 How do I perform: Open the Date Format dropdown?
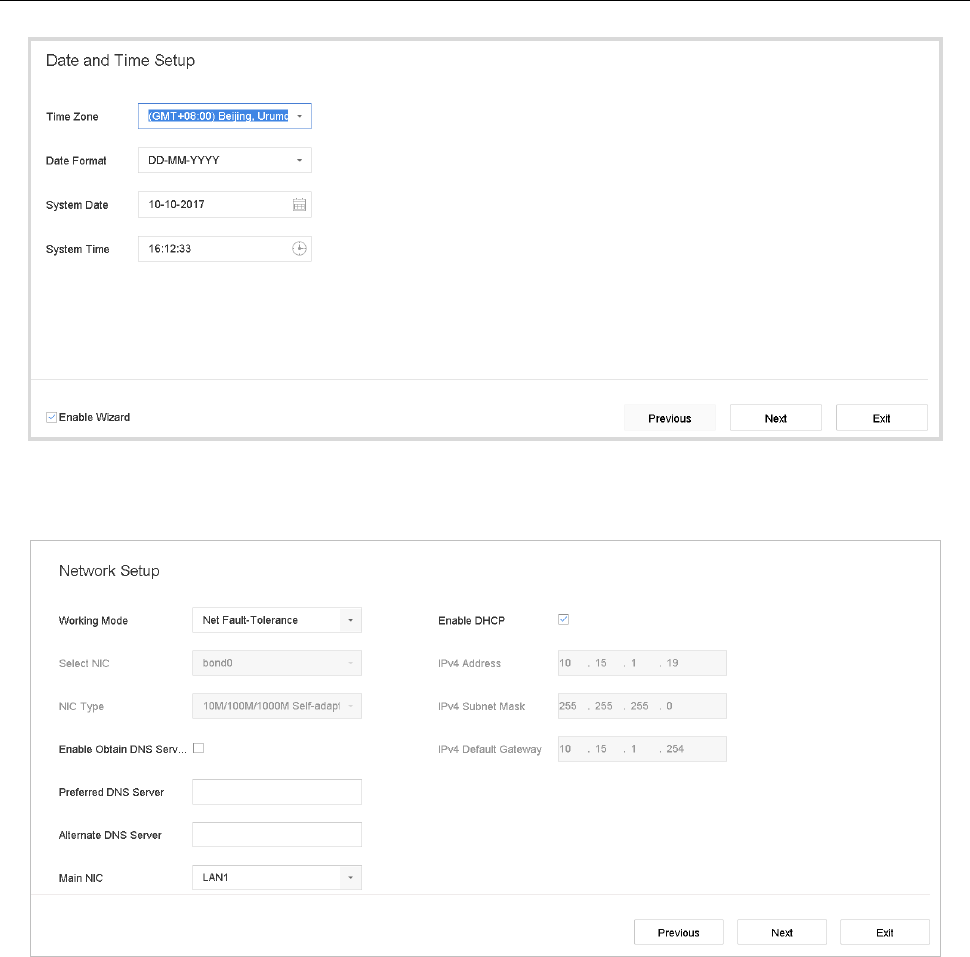[x=300, y=161]
